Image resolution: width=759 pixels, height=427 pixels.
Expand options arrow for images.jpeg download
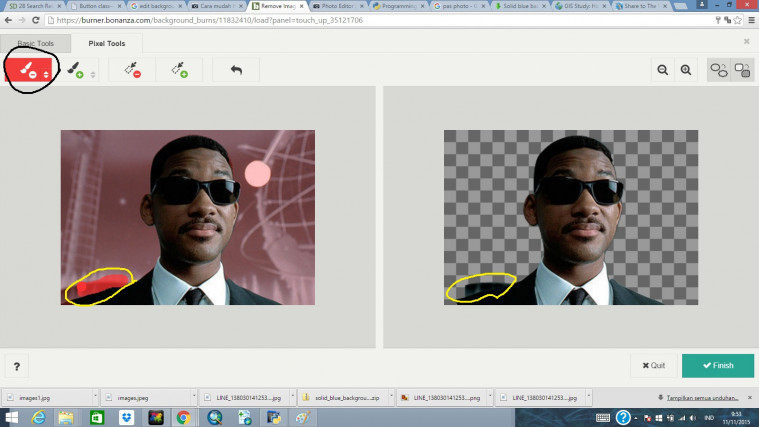194,396
